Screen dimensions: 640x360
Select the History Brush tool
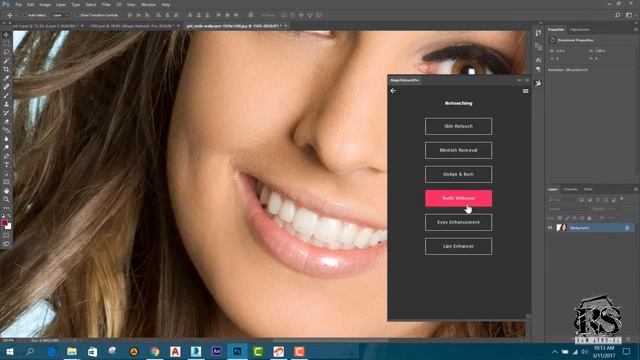pos(6,113)
